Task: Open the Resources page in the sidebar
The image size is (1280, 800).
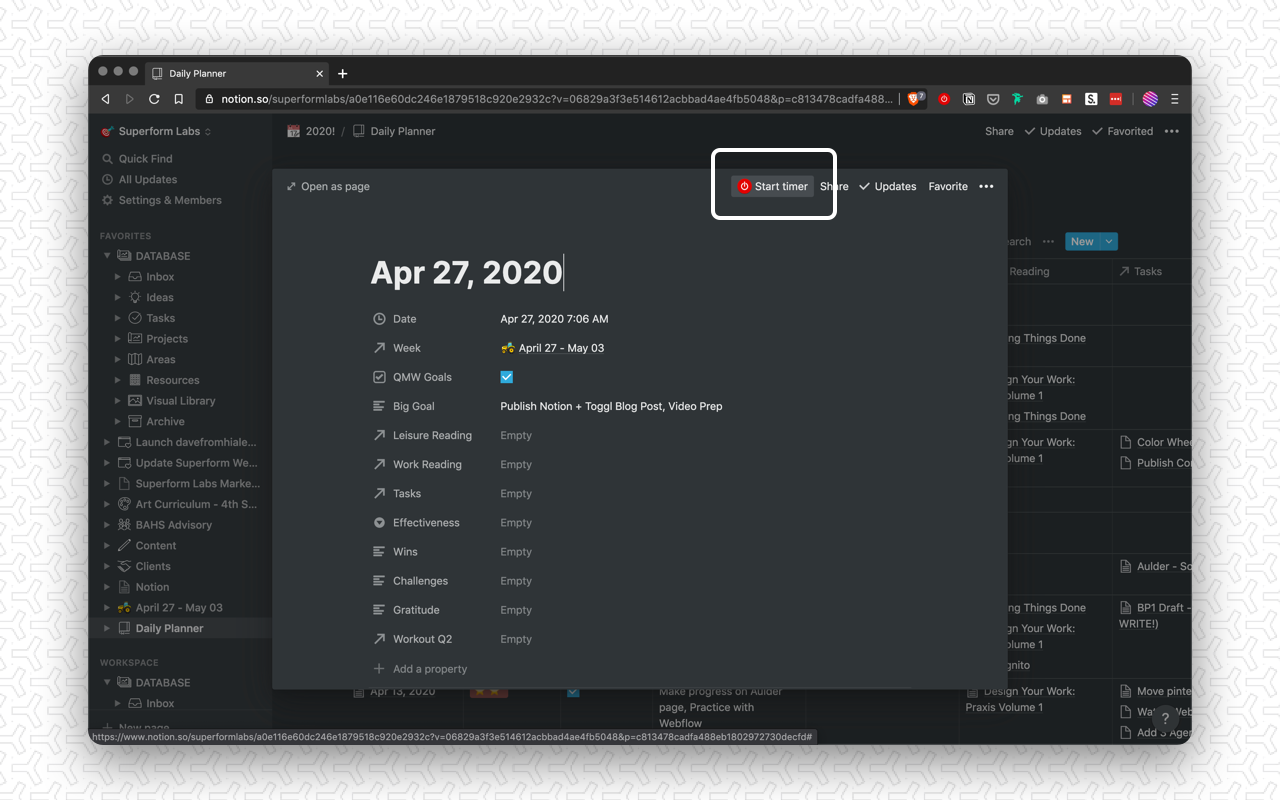Action: point(173,380)
